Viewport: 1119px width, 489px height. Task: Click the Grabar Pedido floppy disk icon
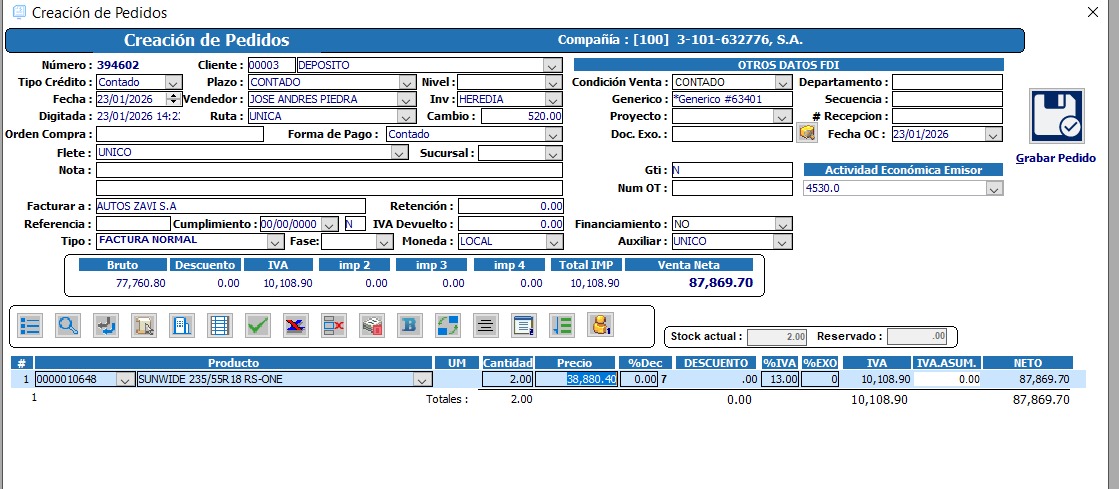[1057, 116]
